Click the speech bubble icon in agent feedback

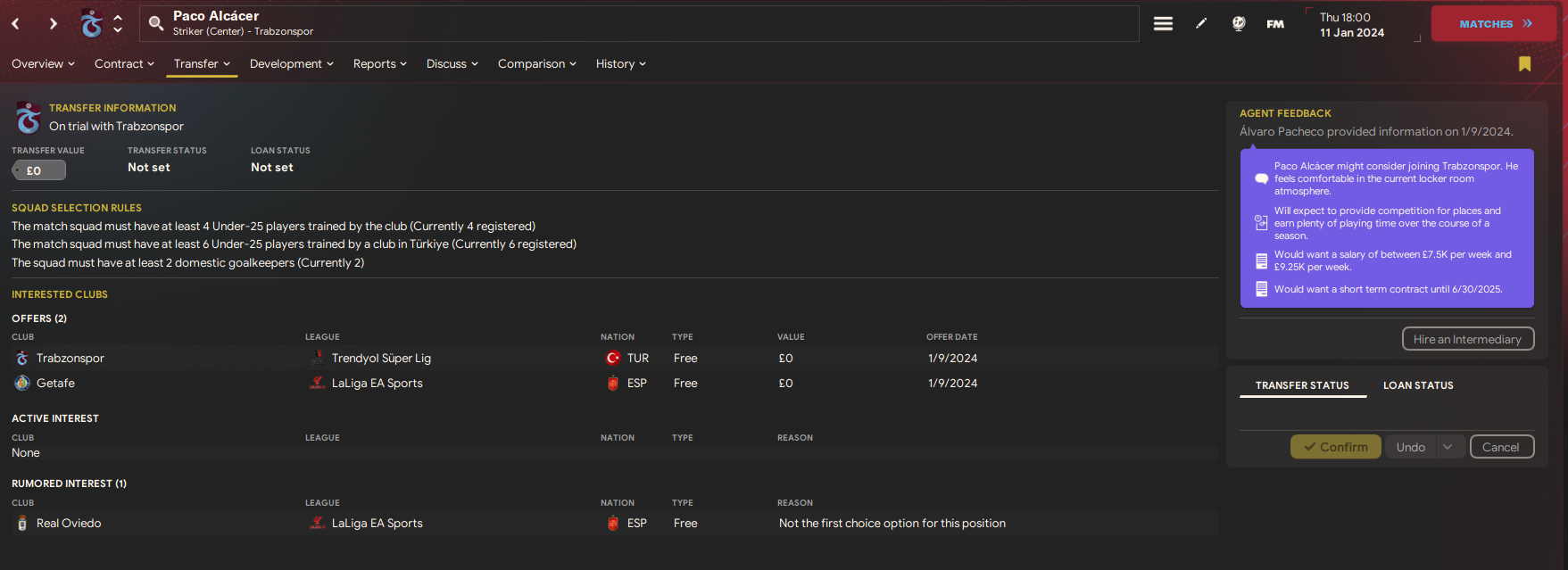[x=1261, y=178]
